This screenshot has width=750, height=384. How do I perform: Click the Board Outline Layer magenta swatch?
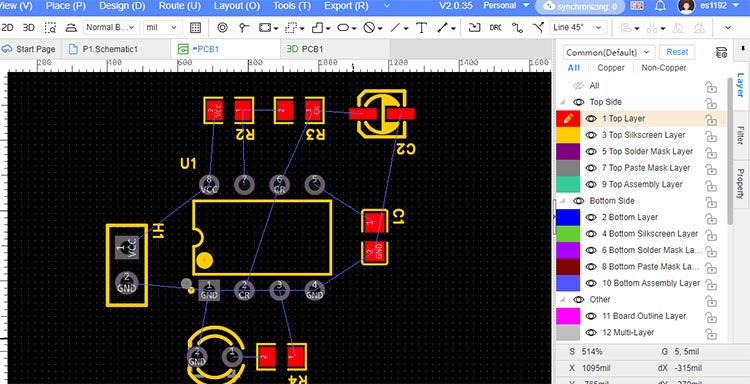pos(568,316)
